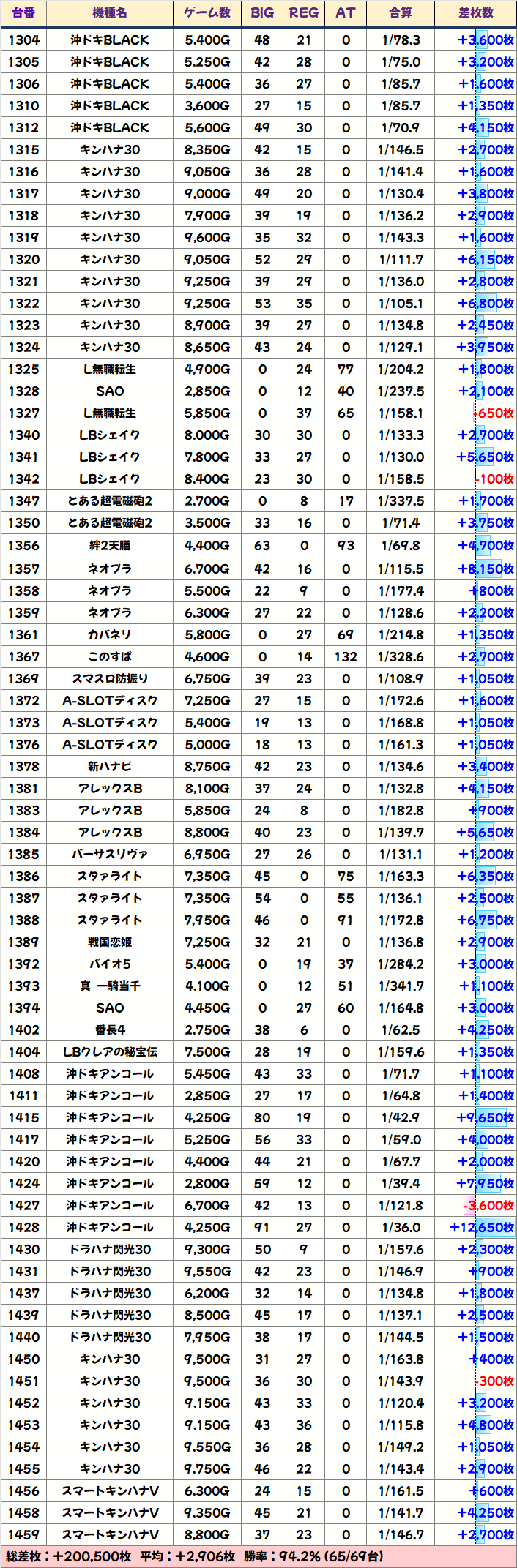The height and width of the screenshot is (1568, 517).
Task: Click the カバネリ machine name
Action: pyautogui.click(x=110, y=635)
